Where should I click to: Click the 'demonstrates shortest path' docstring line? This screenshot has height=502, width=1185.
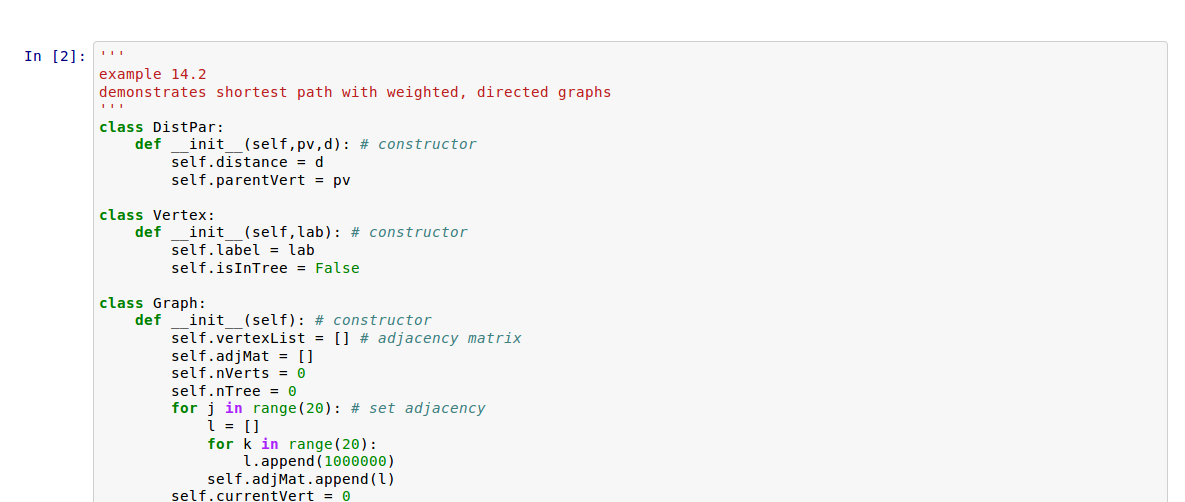point(354,92)
